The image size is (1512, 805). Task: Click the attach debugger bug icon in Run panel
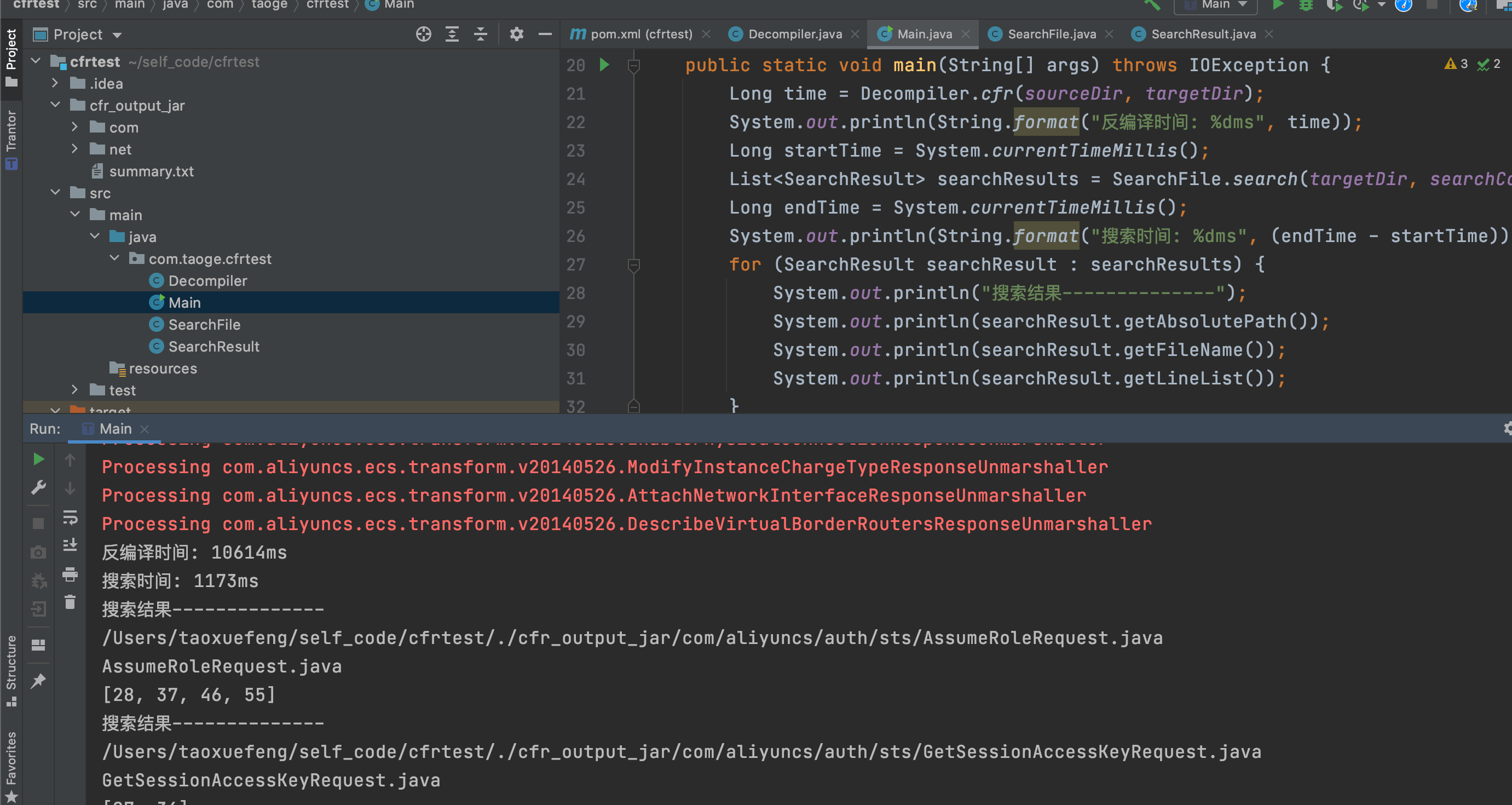(39, 580)
